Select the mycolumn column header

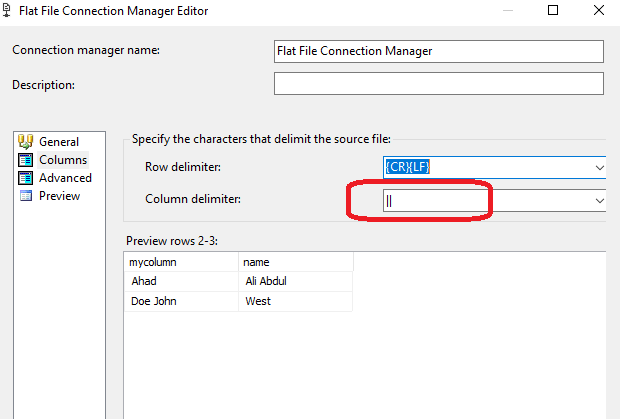click(181, 262)
